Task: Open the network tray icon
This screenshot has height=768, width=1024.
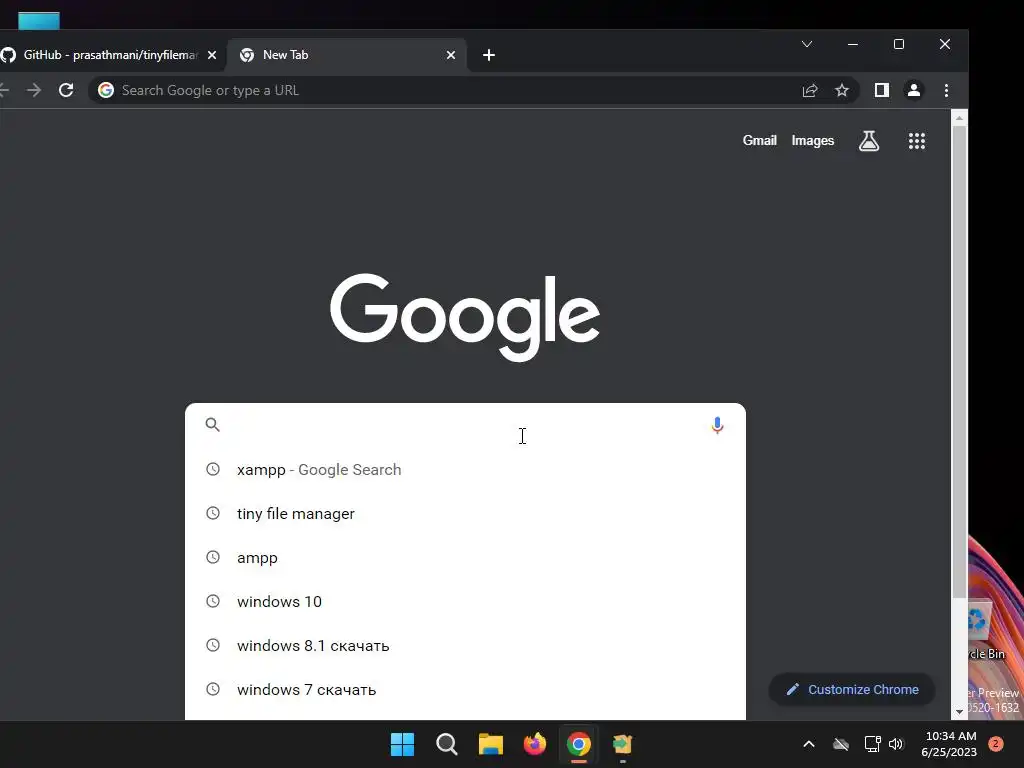Action: 872,744
